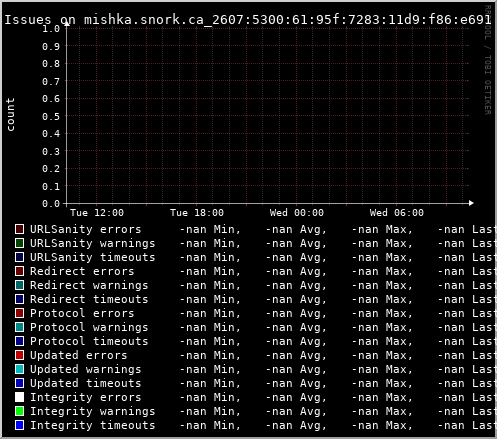
Task: Click the Redirect warnings teal swatch
Action: click(19, 285)
